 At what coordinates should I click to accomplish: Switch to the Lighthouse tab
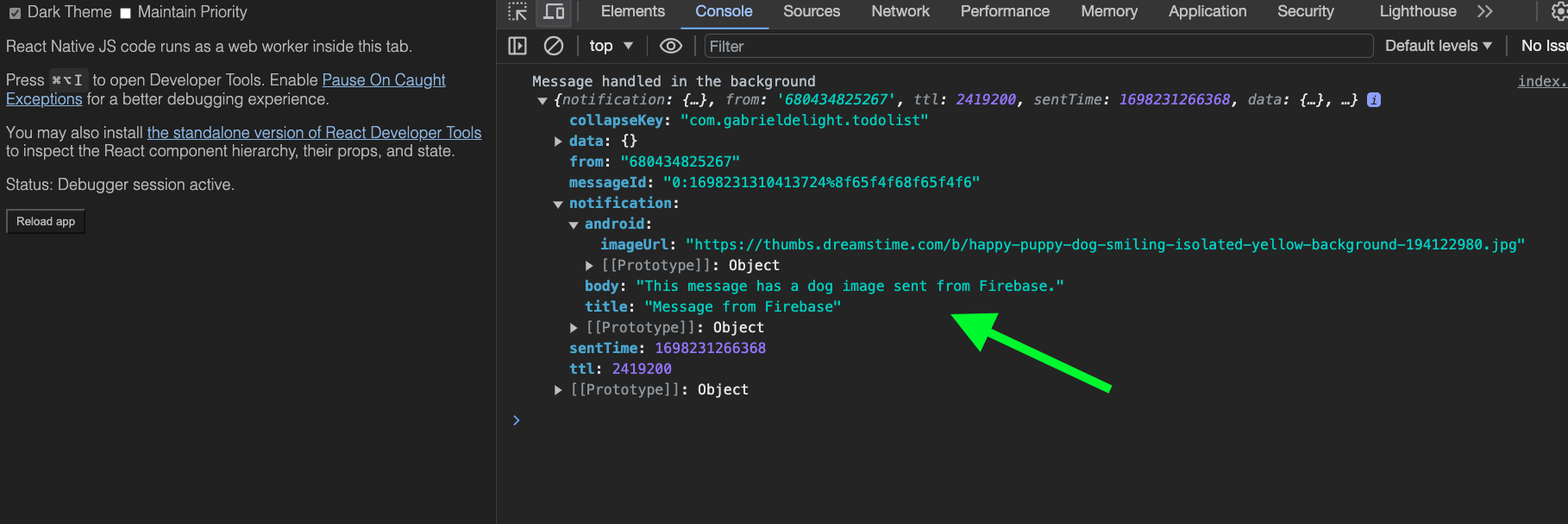tap(1418, 11)
